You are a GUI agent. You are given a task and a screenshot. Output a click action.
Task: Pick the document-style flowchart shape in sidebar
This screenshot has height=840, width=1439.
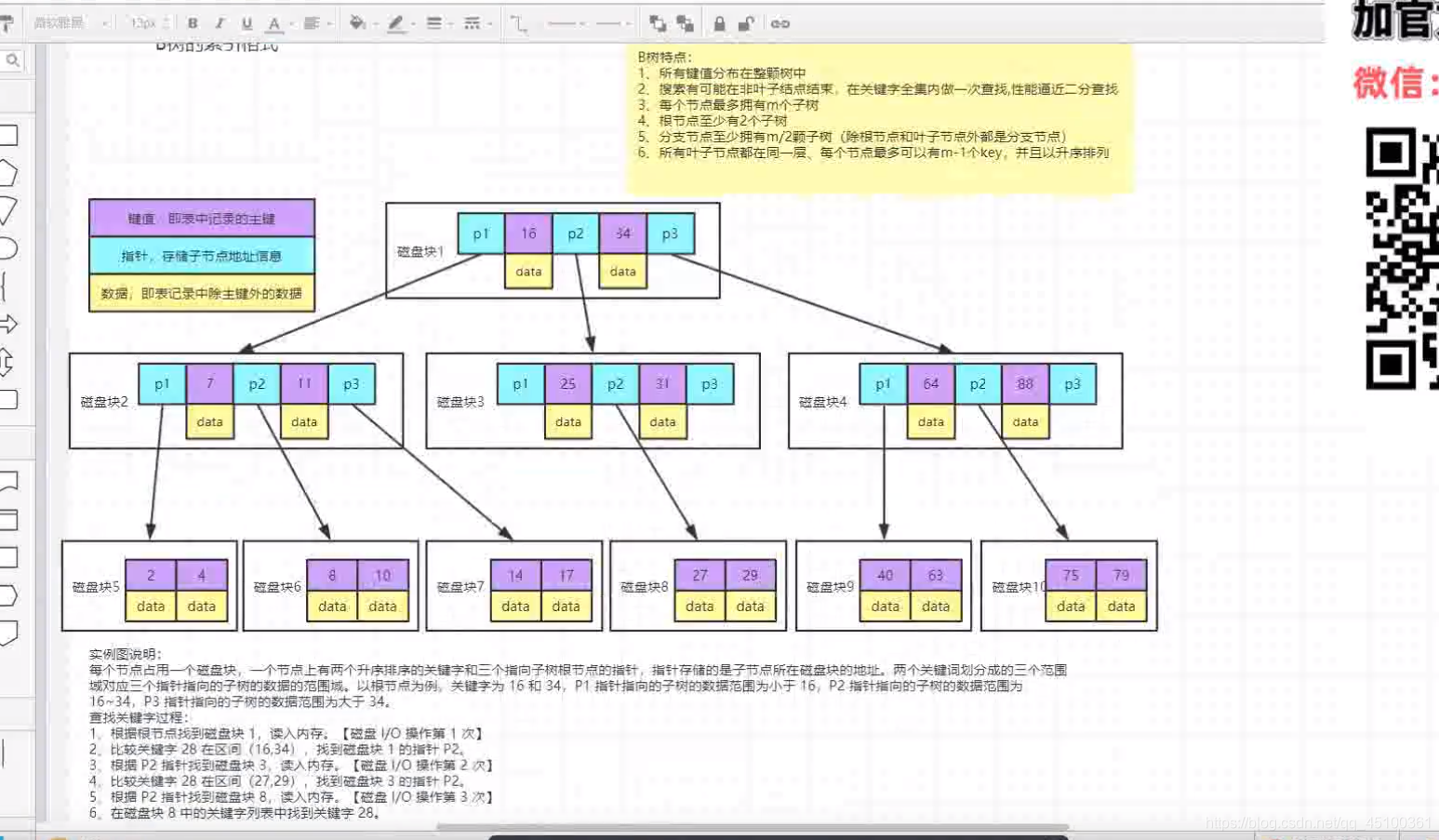click(8, 481)
